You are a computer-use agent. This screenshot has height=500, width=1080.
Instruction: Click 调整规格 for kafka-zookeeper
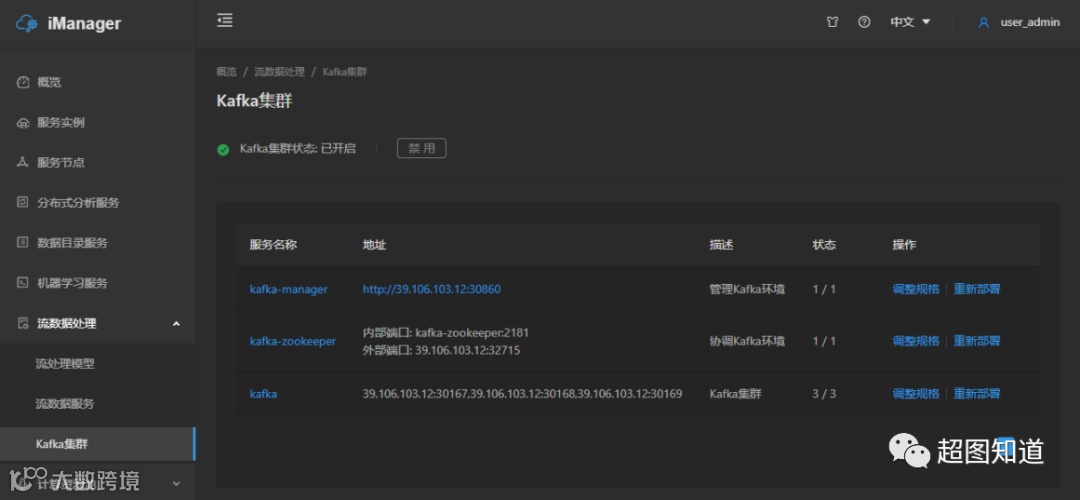915,341
